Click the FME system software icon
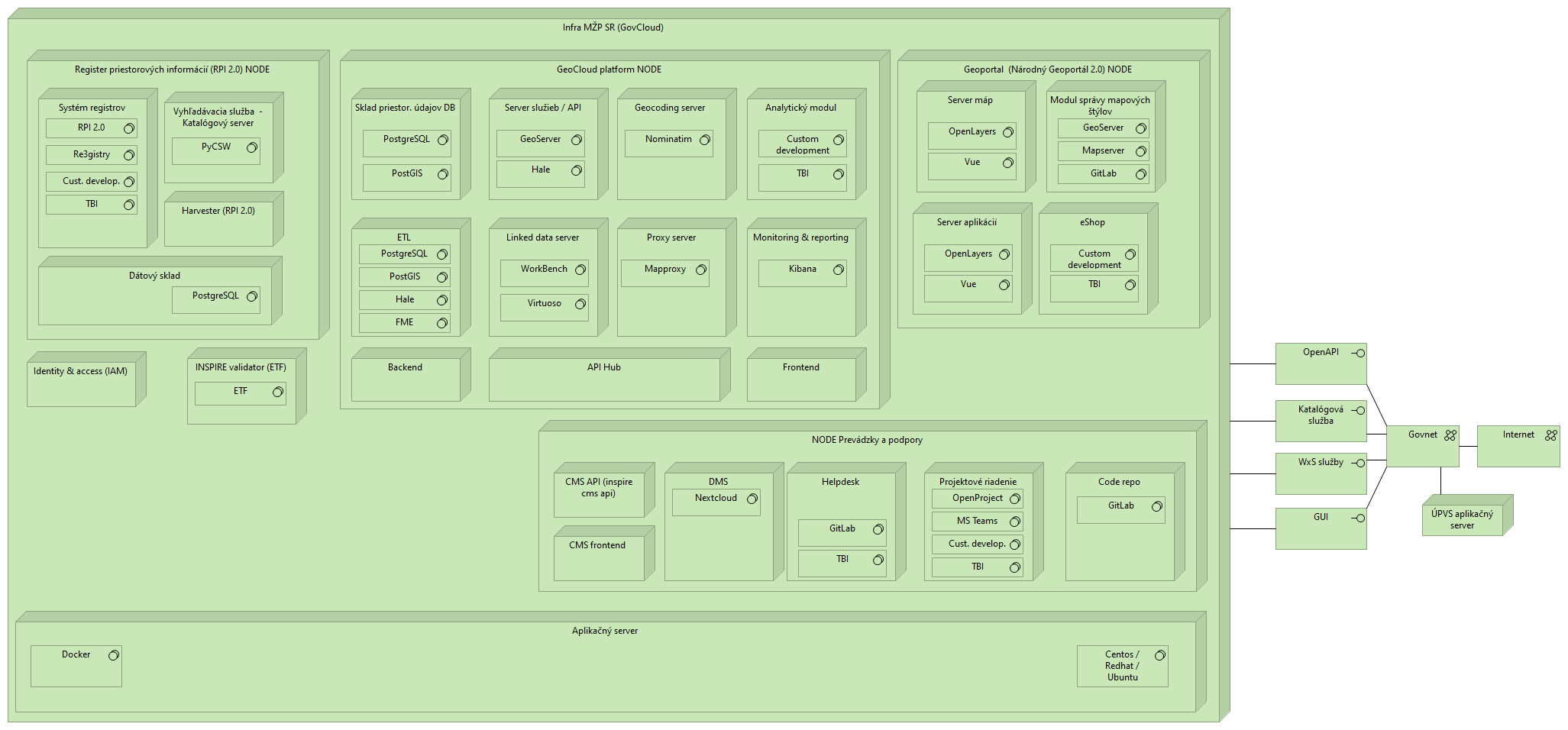 coord(442,323)
